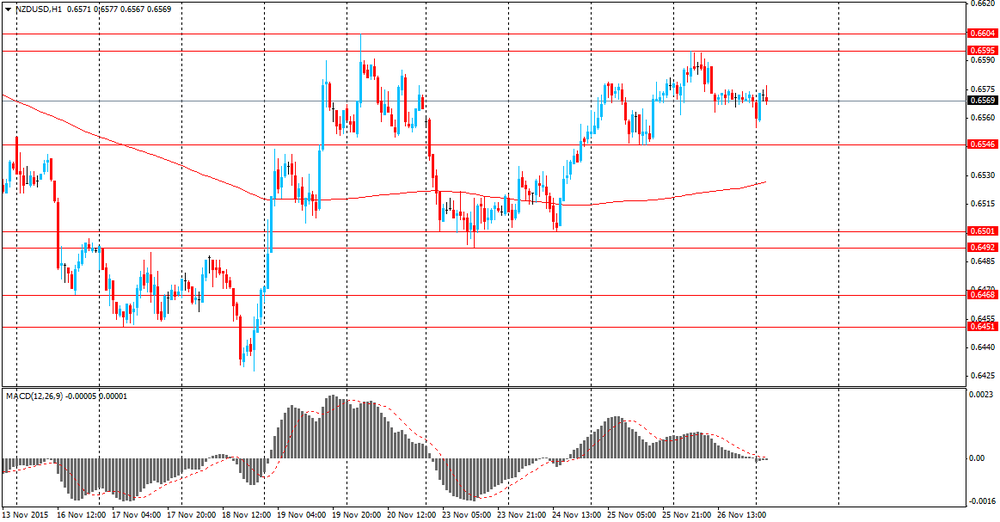Screen dimensions: 1000x522
Task: Click the 0.6468 price level label
Action: (x=982, y=295)
